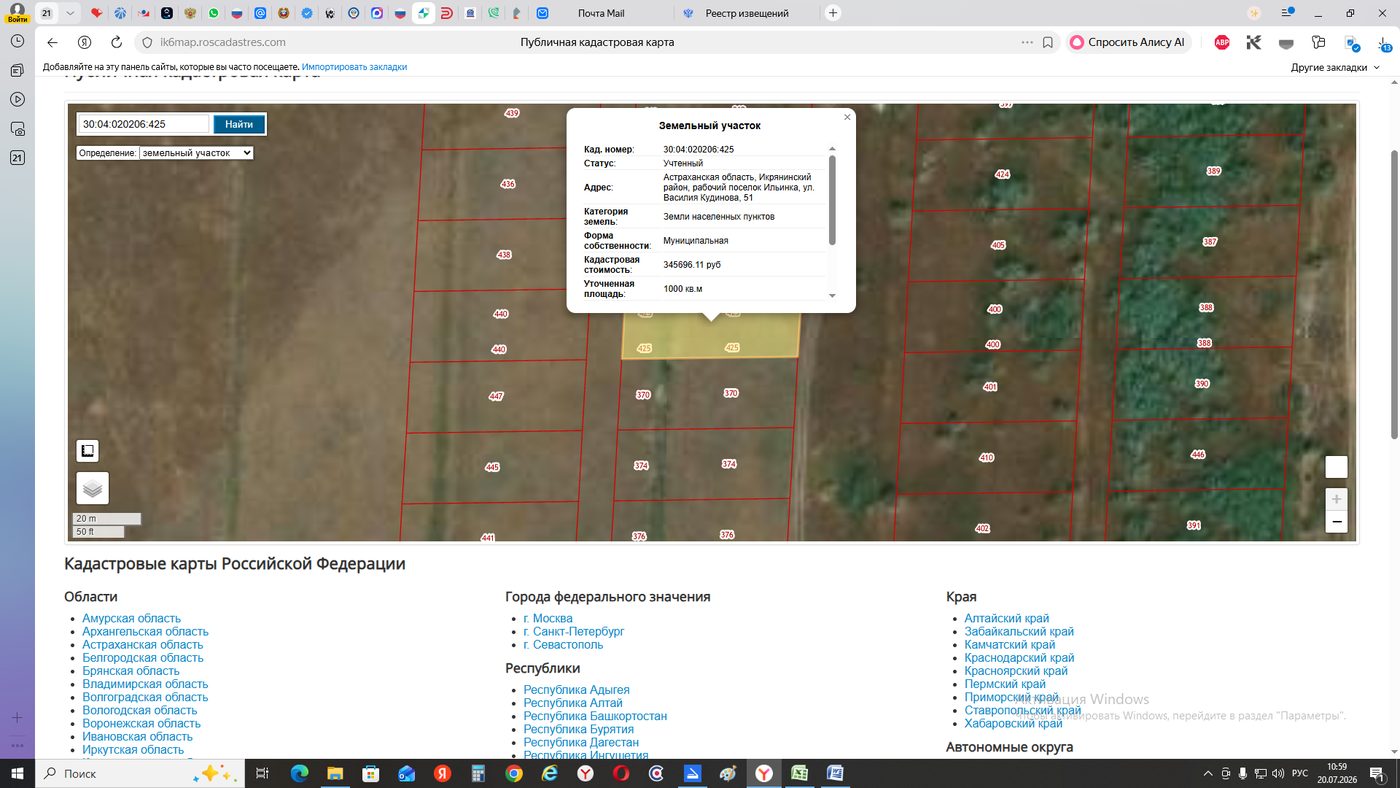Click the Найти search button
This screenshot has width=1400, height=788.
click(239, 124)
